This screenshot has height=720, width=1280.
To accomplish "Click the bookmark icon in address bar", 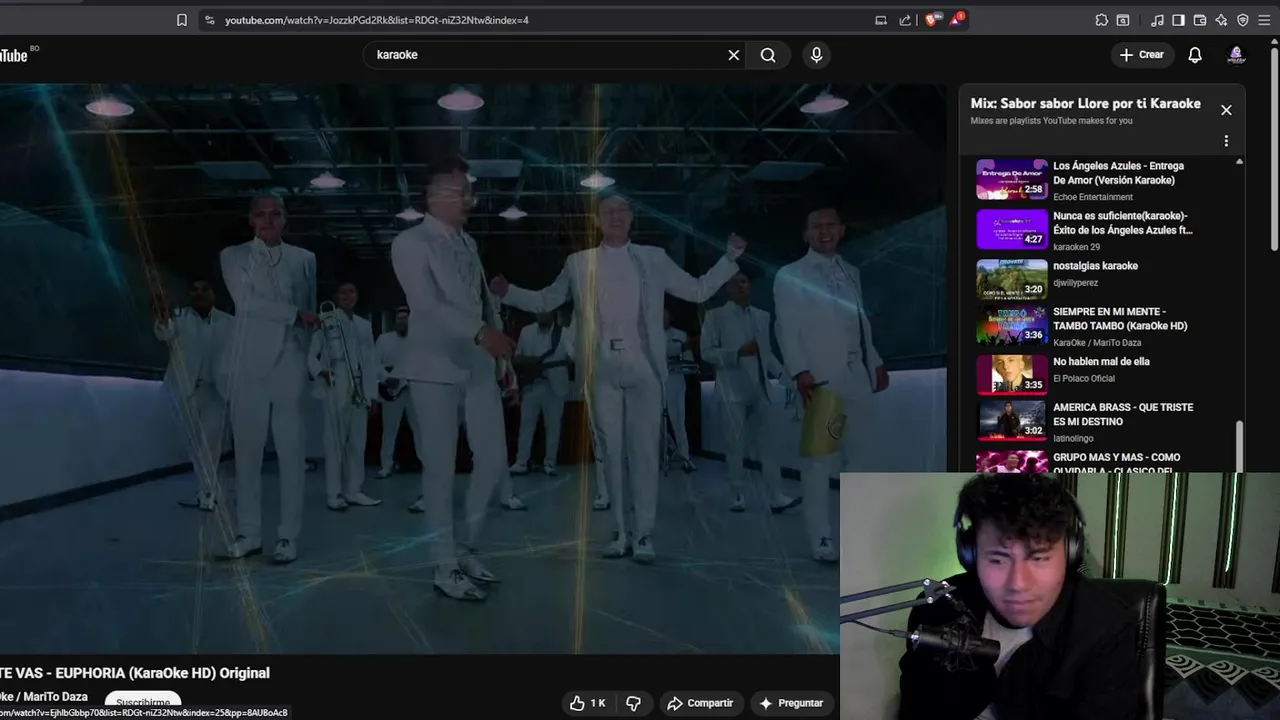I will [x=182, y=20].
